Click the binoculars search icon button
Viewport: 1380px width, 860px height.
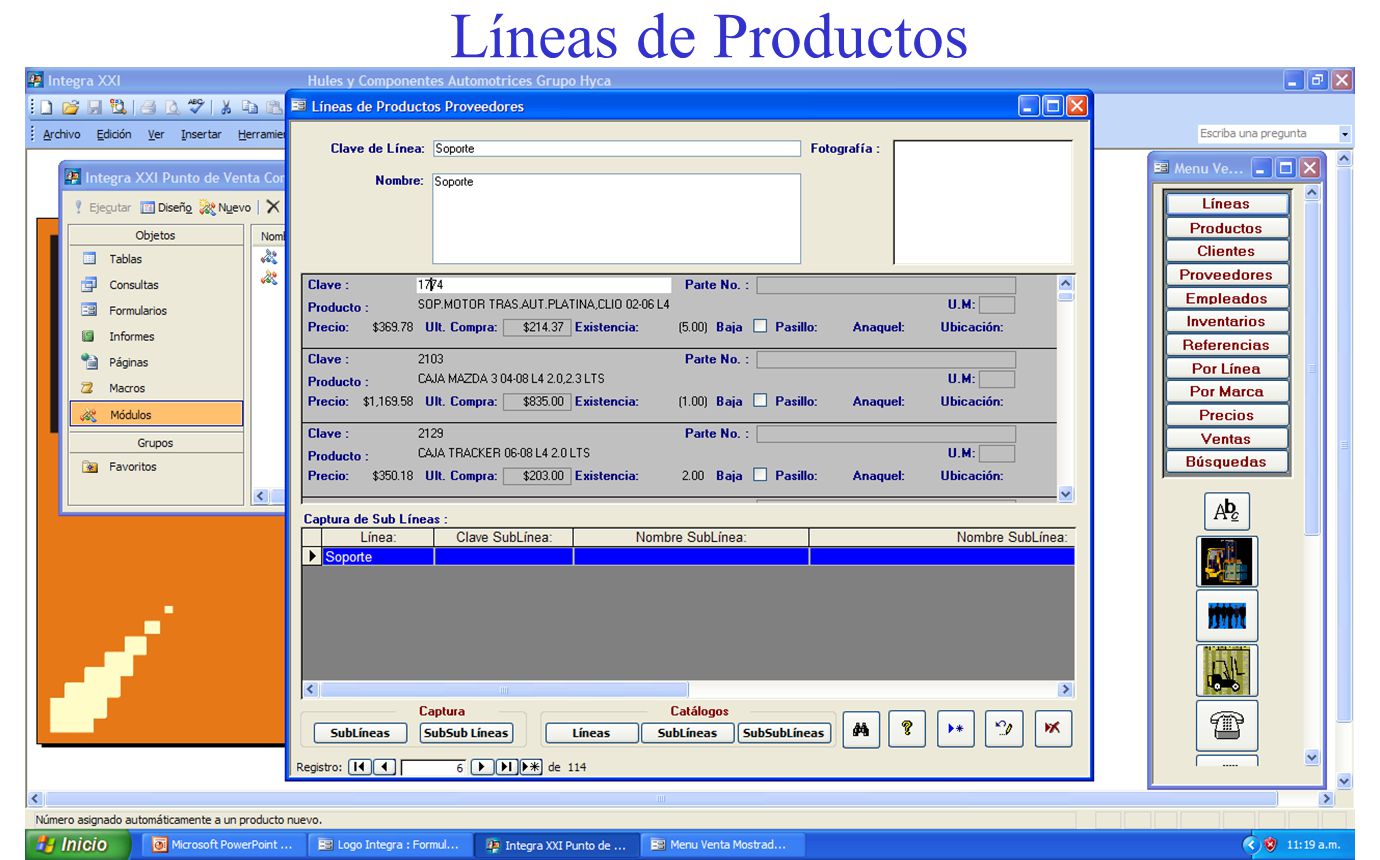pyautogui.click(x=859, y=729)
